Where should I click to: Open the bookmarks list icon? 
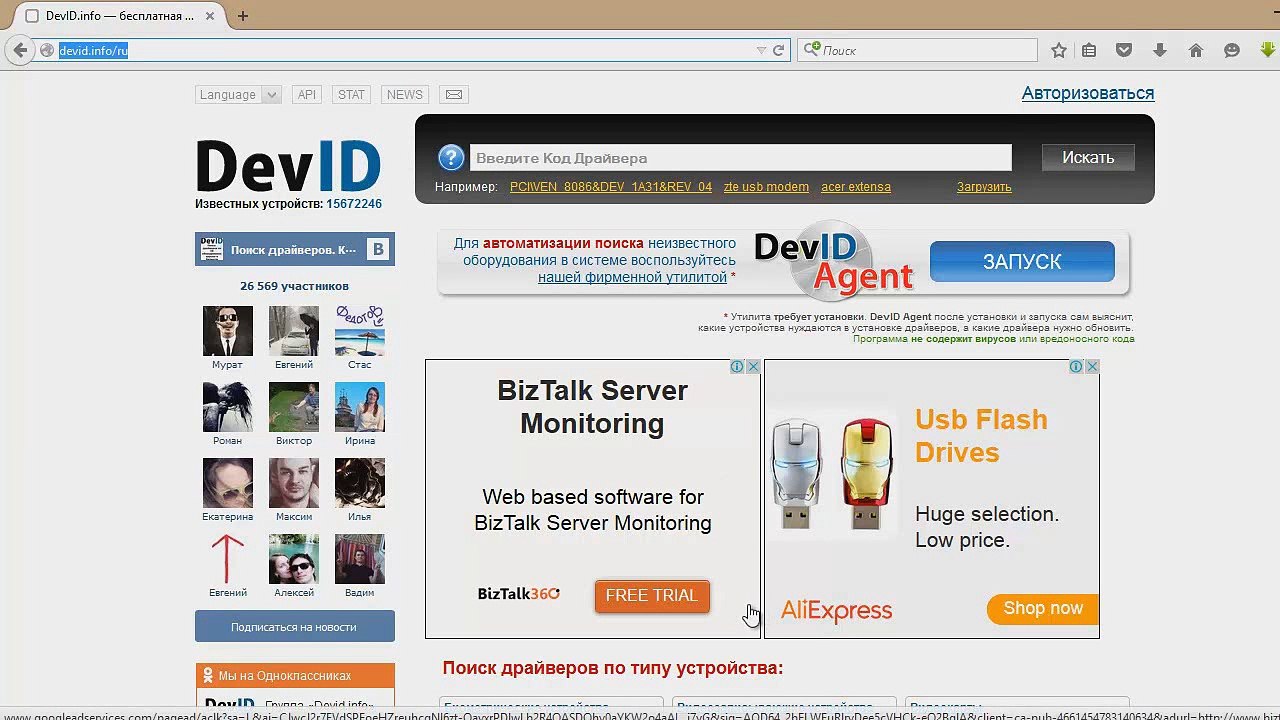coord(1089,50)
